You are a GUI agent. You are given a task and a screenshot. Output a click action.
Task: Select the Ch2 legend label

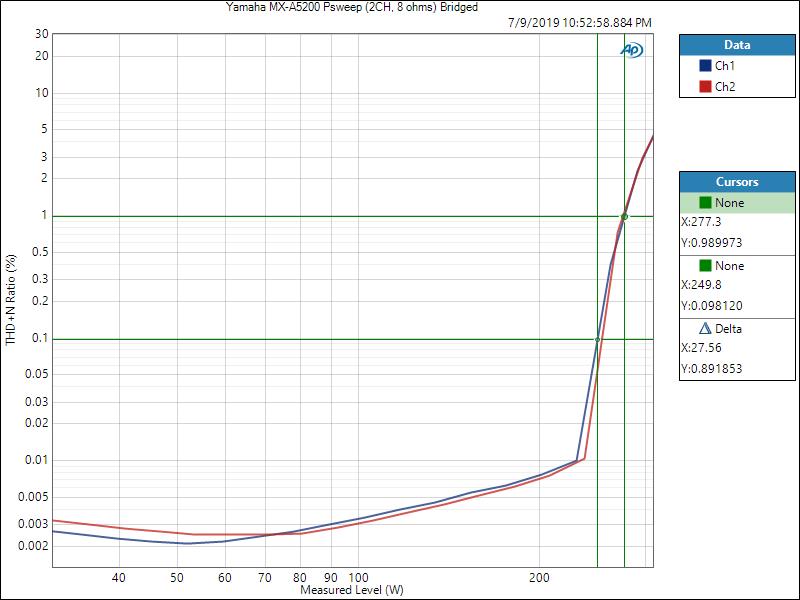coord(725,87)
